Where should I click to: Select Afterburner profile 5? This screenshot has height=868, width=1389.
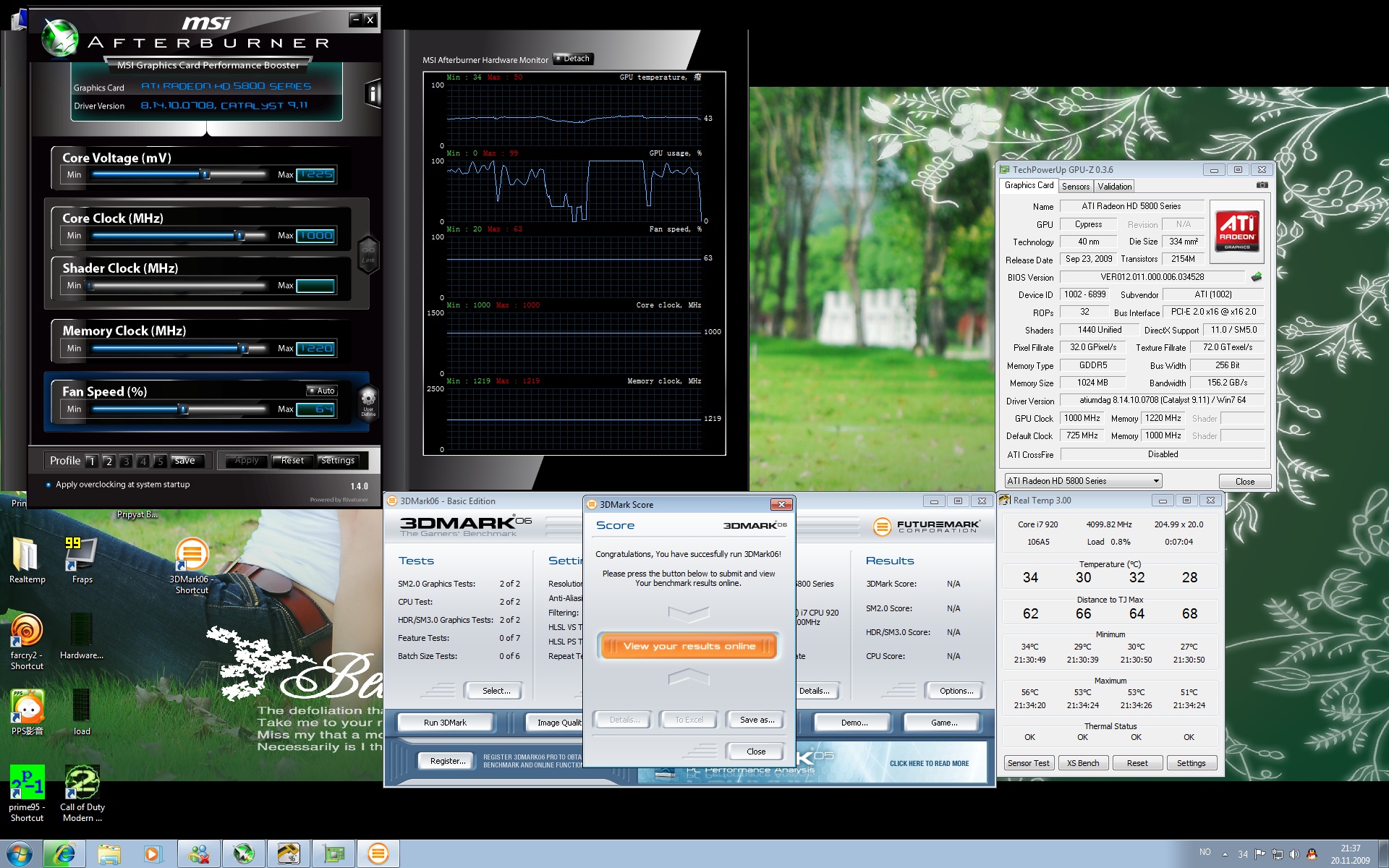point(160,461)
